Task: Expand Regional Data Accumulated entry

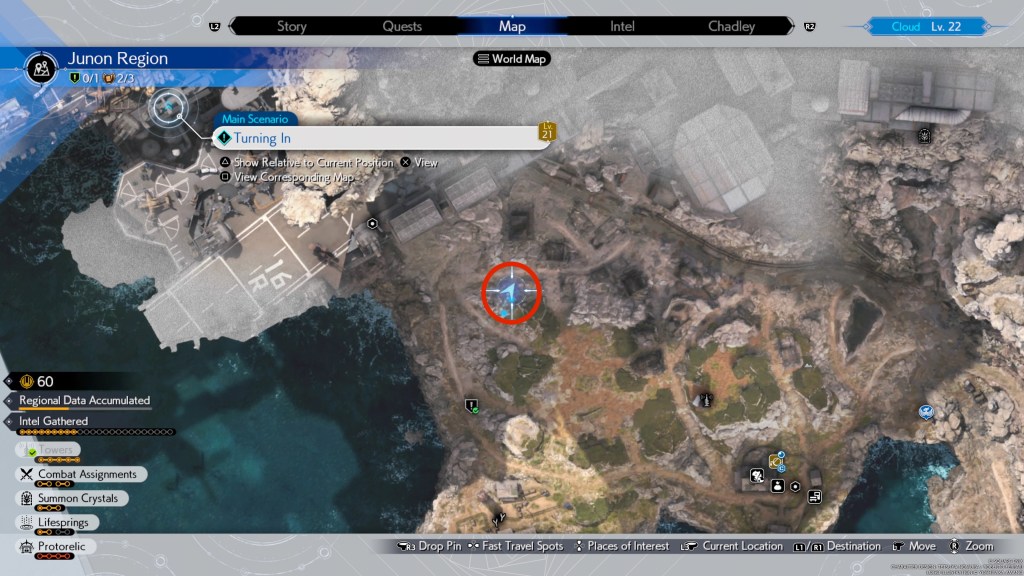Action: point(84,401)
